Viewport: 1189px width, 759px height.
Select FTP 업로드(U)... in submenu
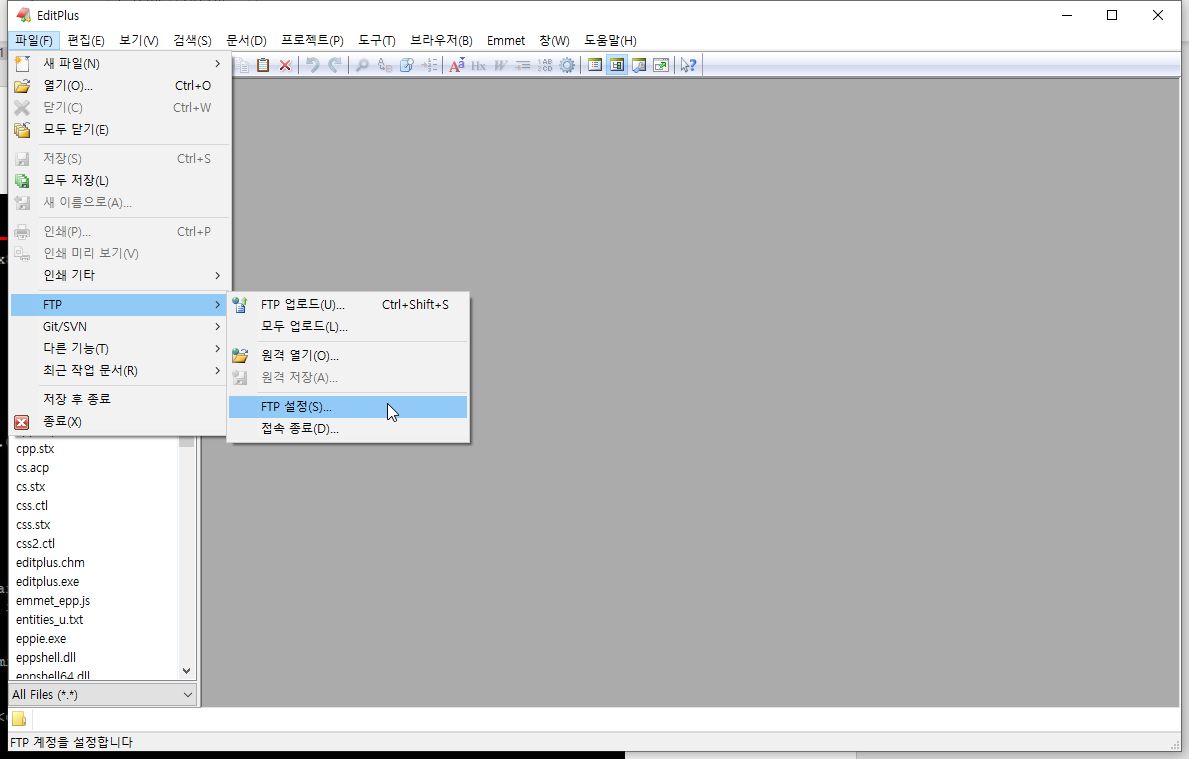pos(348,305)
